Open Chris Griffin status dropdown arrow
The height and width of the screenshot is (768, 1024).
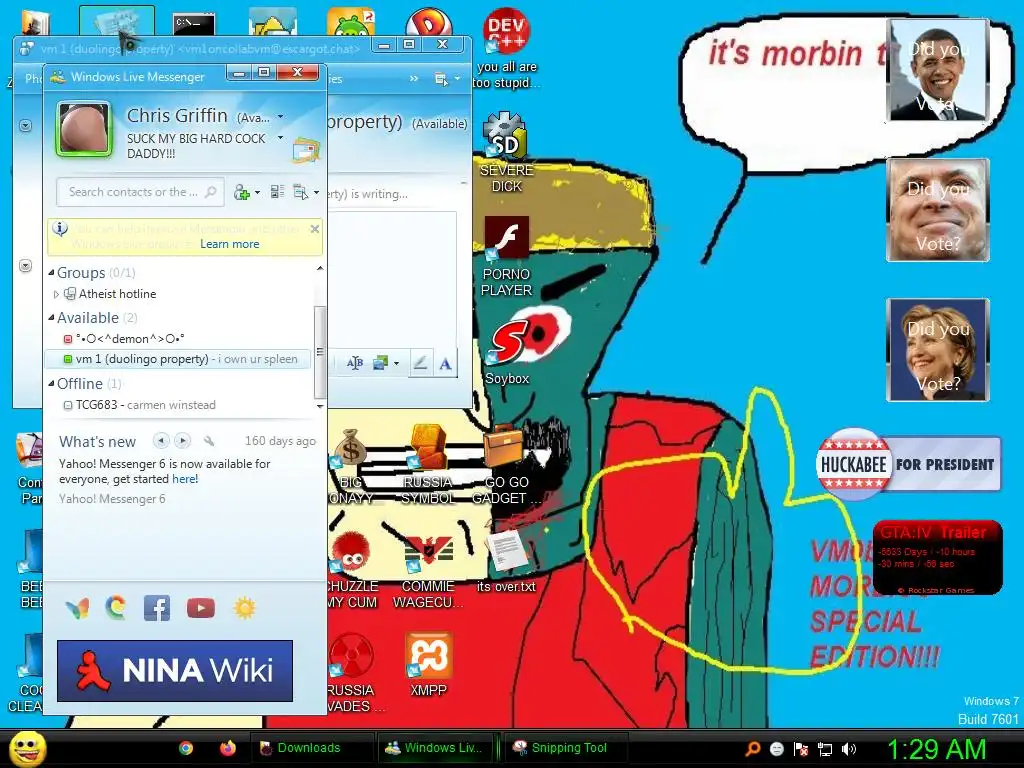click(x=281, y=117)
